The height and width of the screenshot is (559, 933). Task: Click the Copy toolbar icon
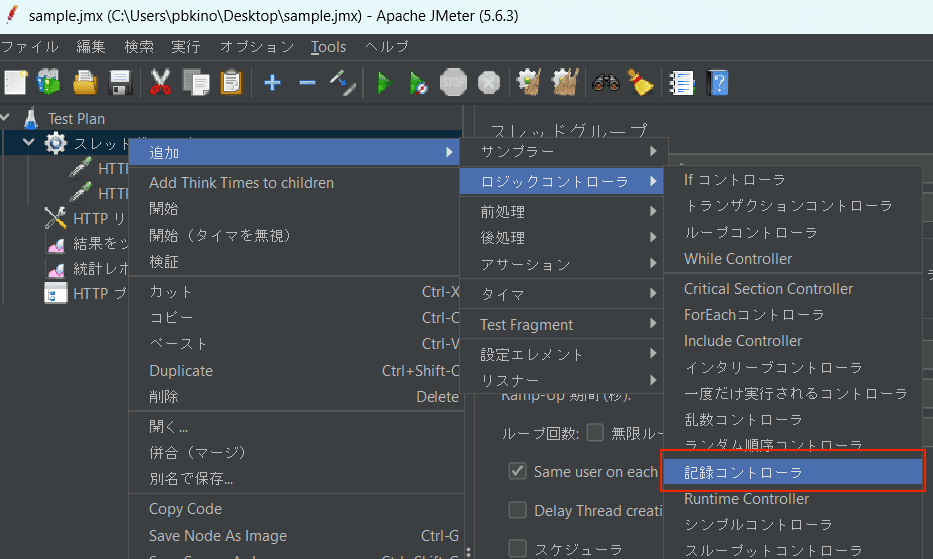(196, 83)
